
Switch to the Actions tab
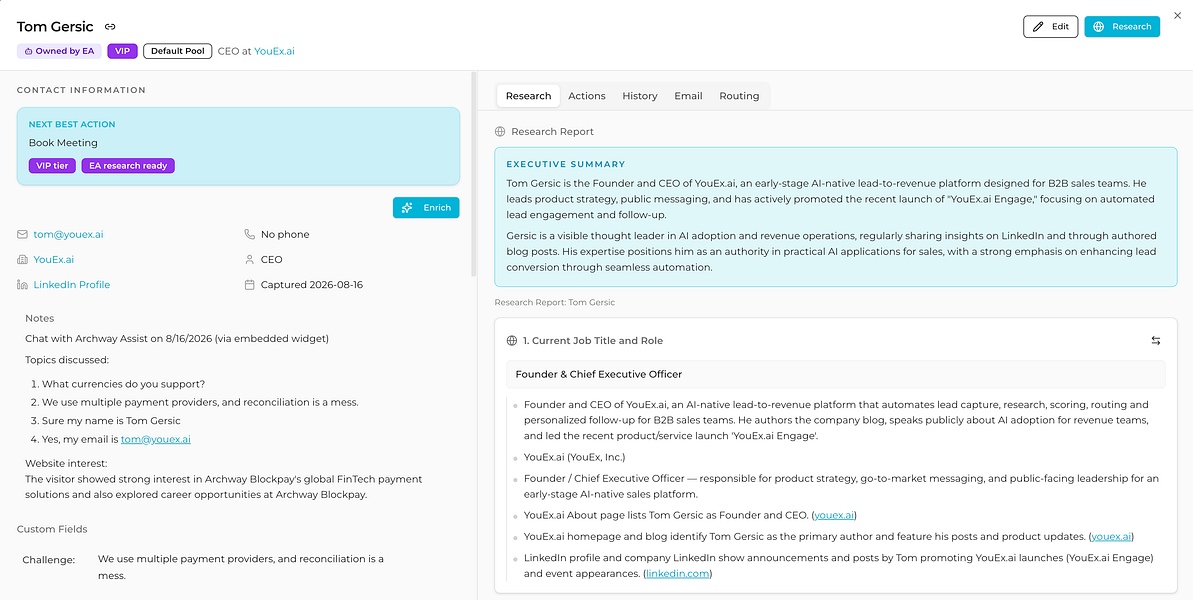[x=587, y=96]
